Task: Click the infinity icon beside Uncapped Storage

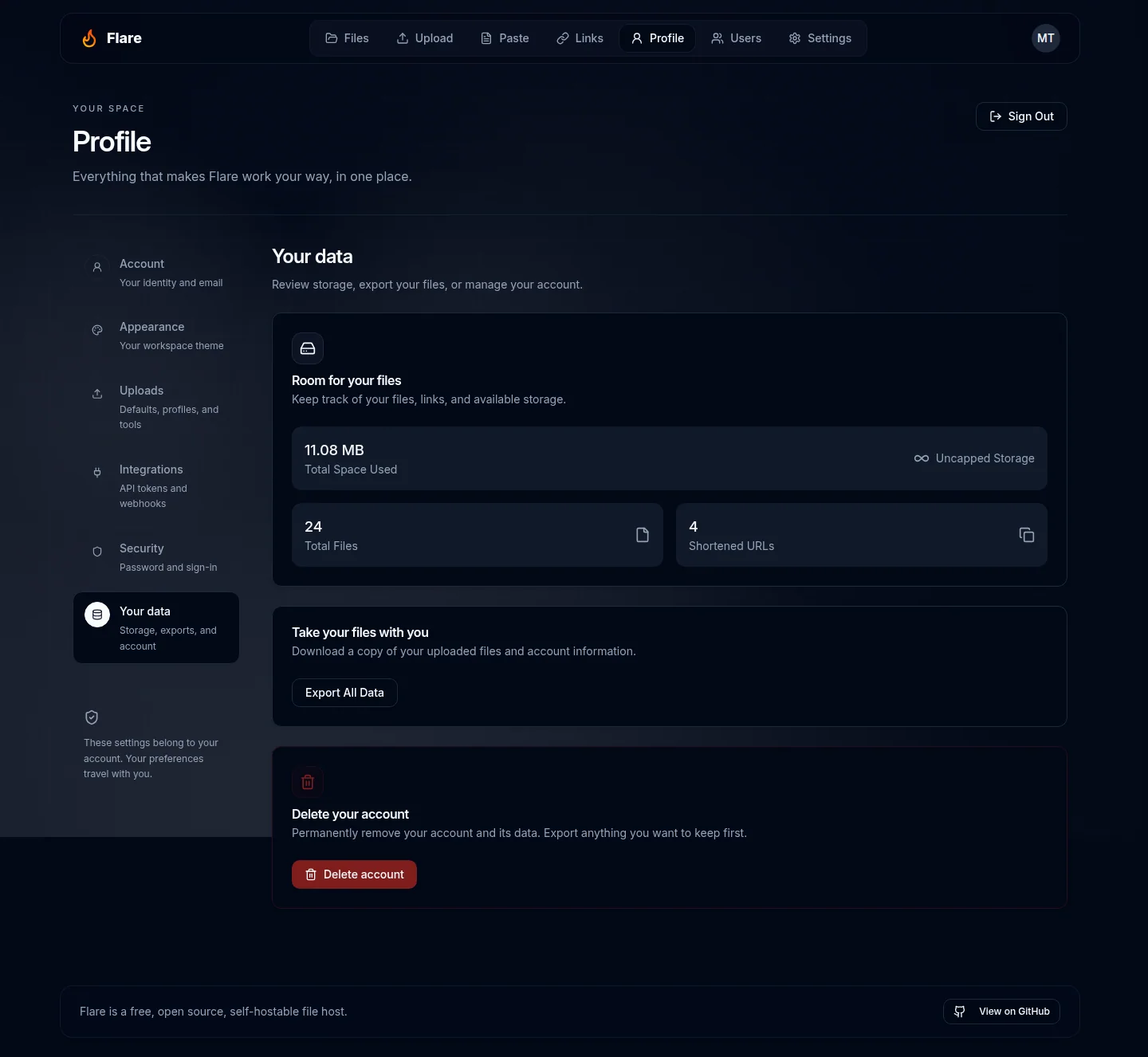Action: 922,458
